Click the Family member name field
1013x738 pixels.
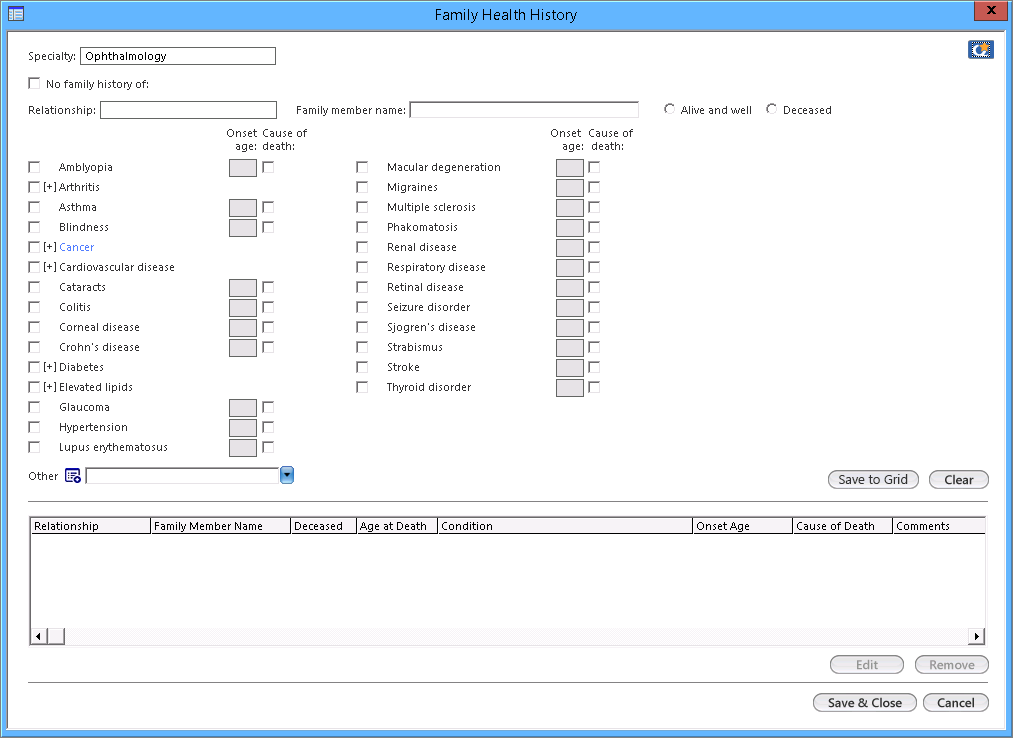click(524, 110)
